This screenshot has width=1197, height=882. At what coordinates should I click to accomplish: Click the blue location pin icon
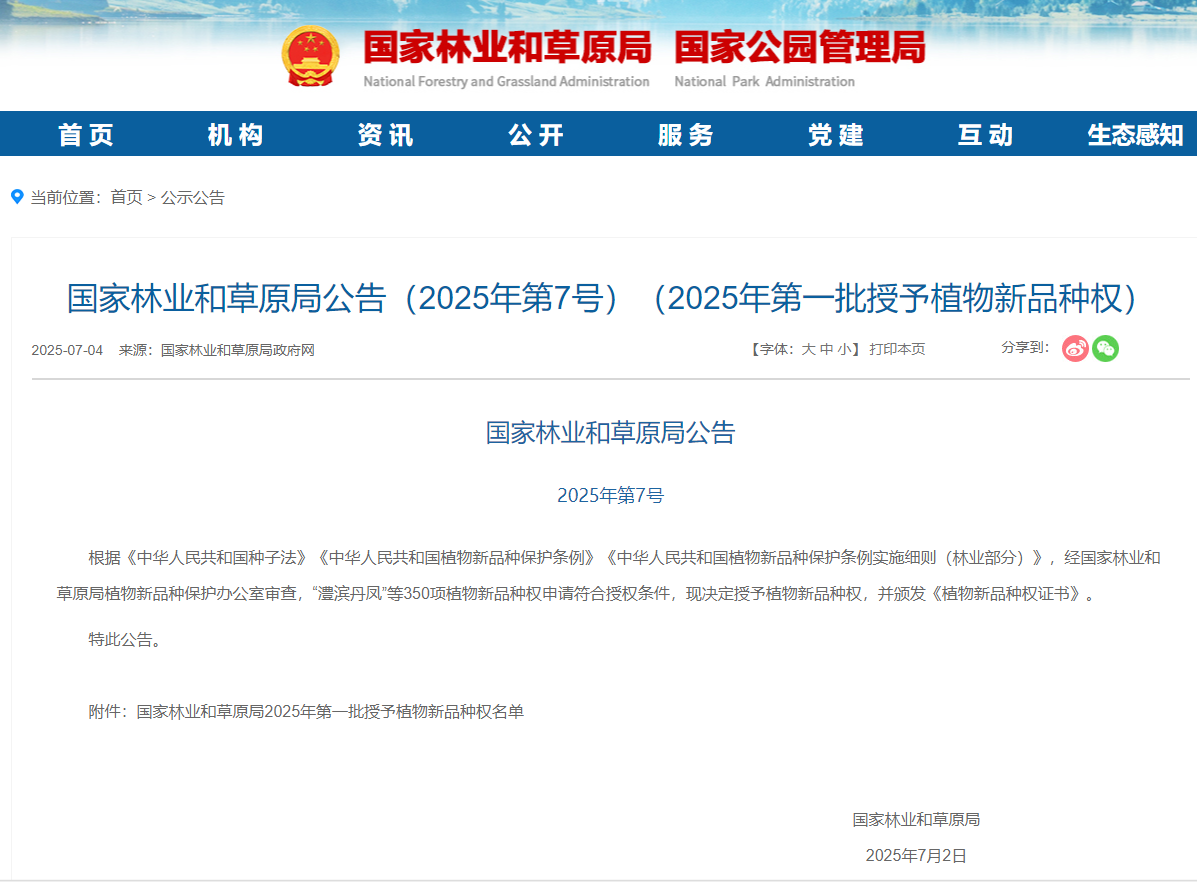pyautogui.click(x=17, y=197)
